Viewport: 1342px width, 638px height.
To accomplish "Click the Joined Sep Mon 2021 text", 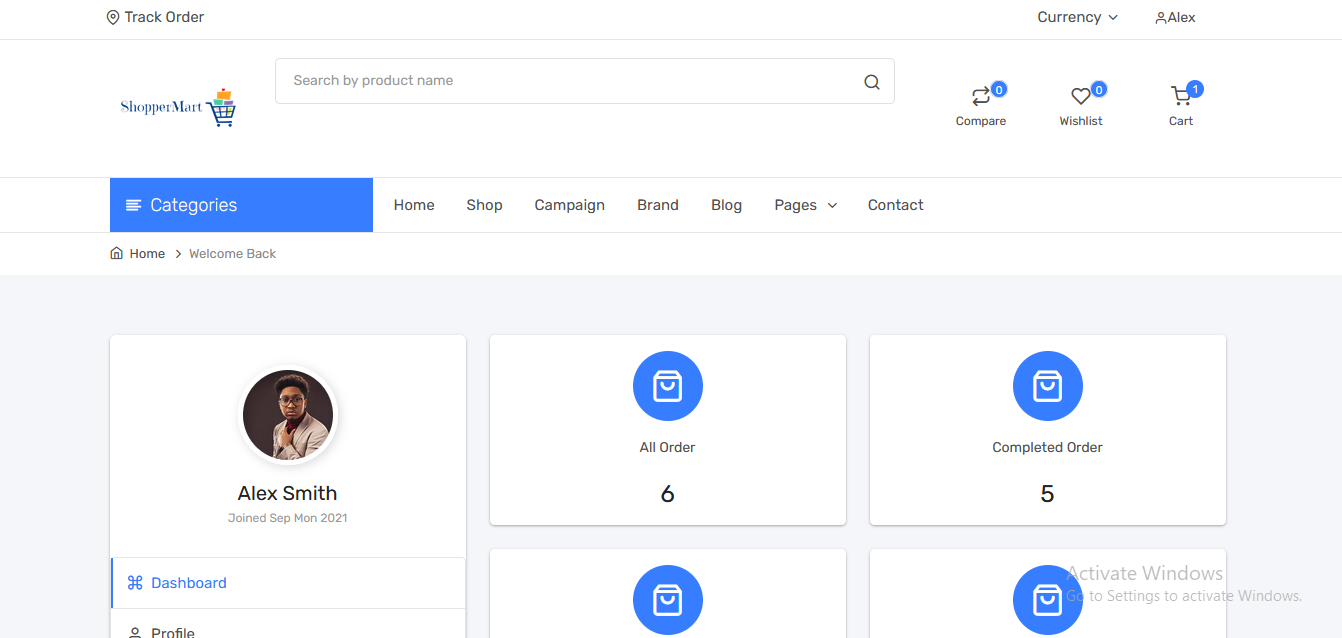I will (288, 518).
